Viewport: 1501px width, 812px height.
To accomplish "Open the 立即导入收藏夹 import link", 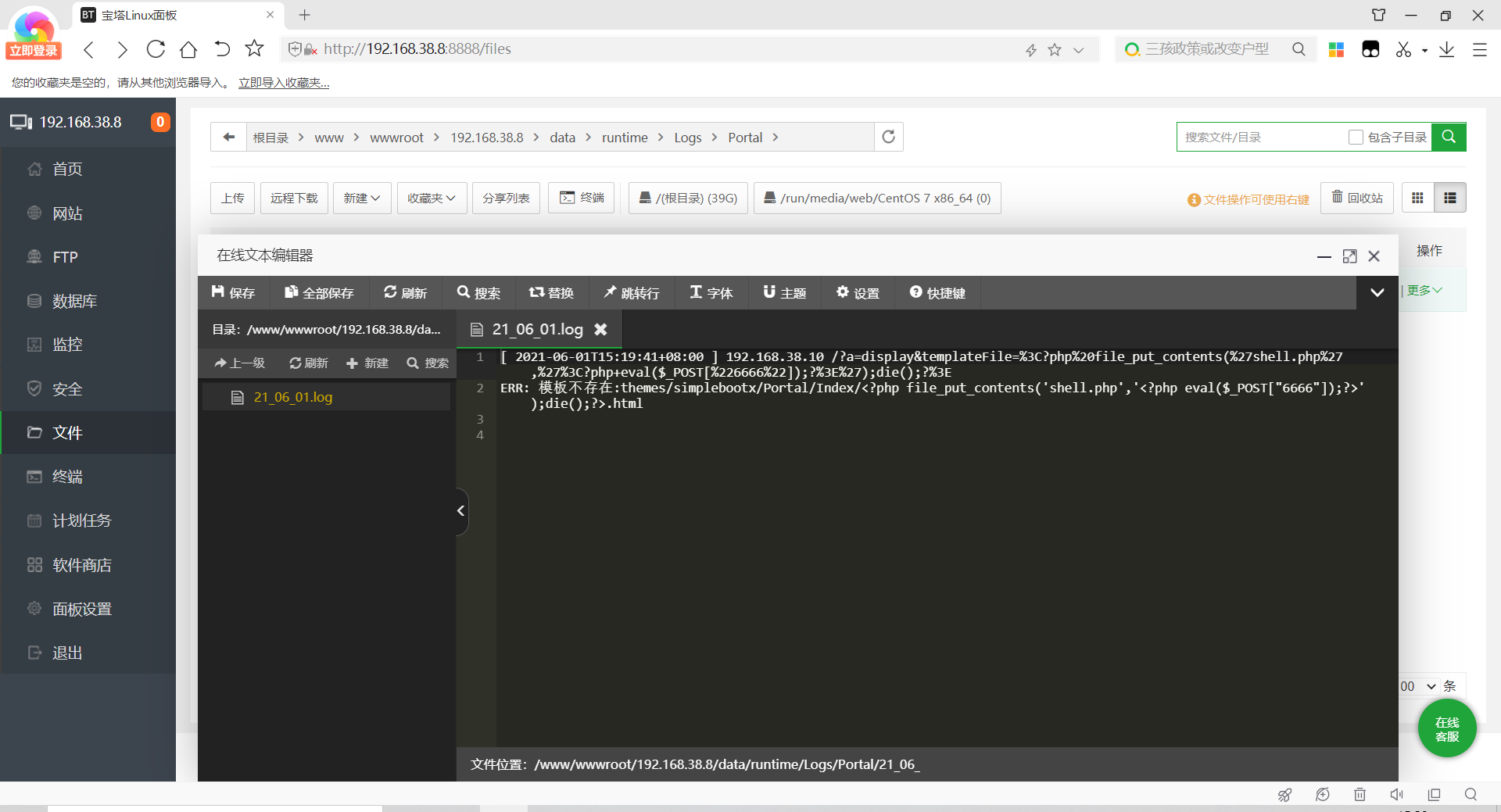I will 283,82.
